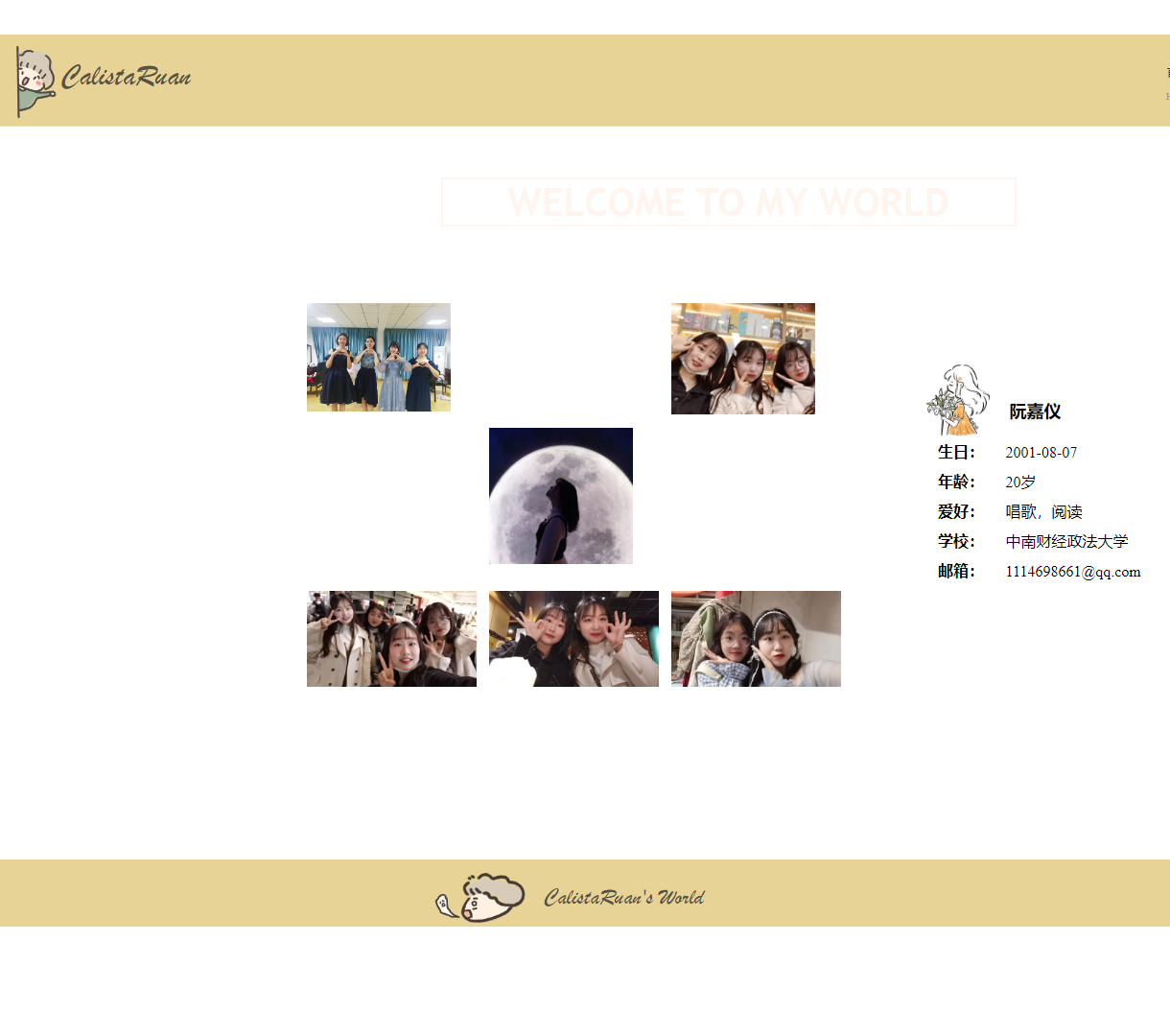1170x1036 pixels.
Task: Click the cartoon girl logo in header
Action: click(35, 82)
